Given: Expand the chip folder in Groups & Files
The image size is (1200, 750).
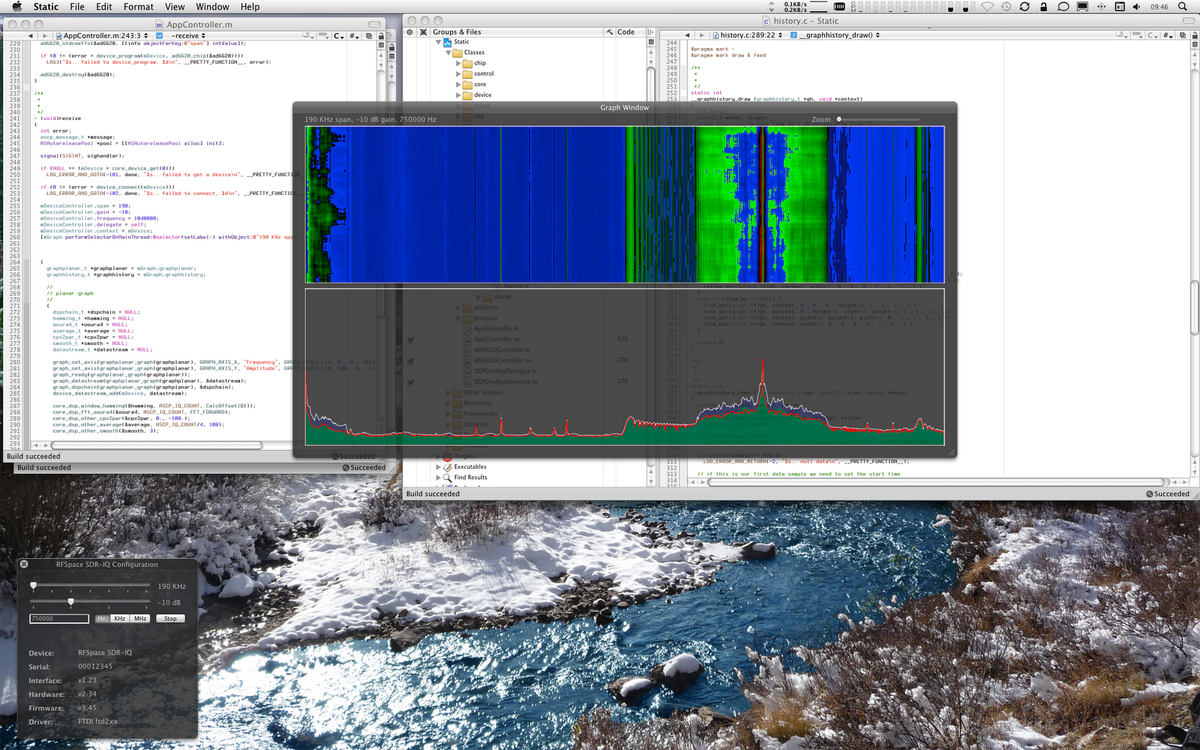Looking at the screenshot, I should (x=458, y=62).
